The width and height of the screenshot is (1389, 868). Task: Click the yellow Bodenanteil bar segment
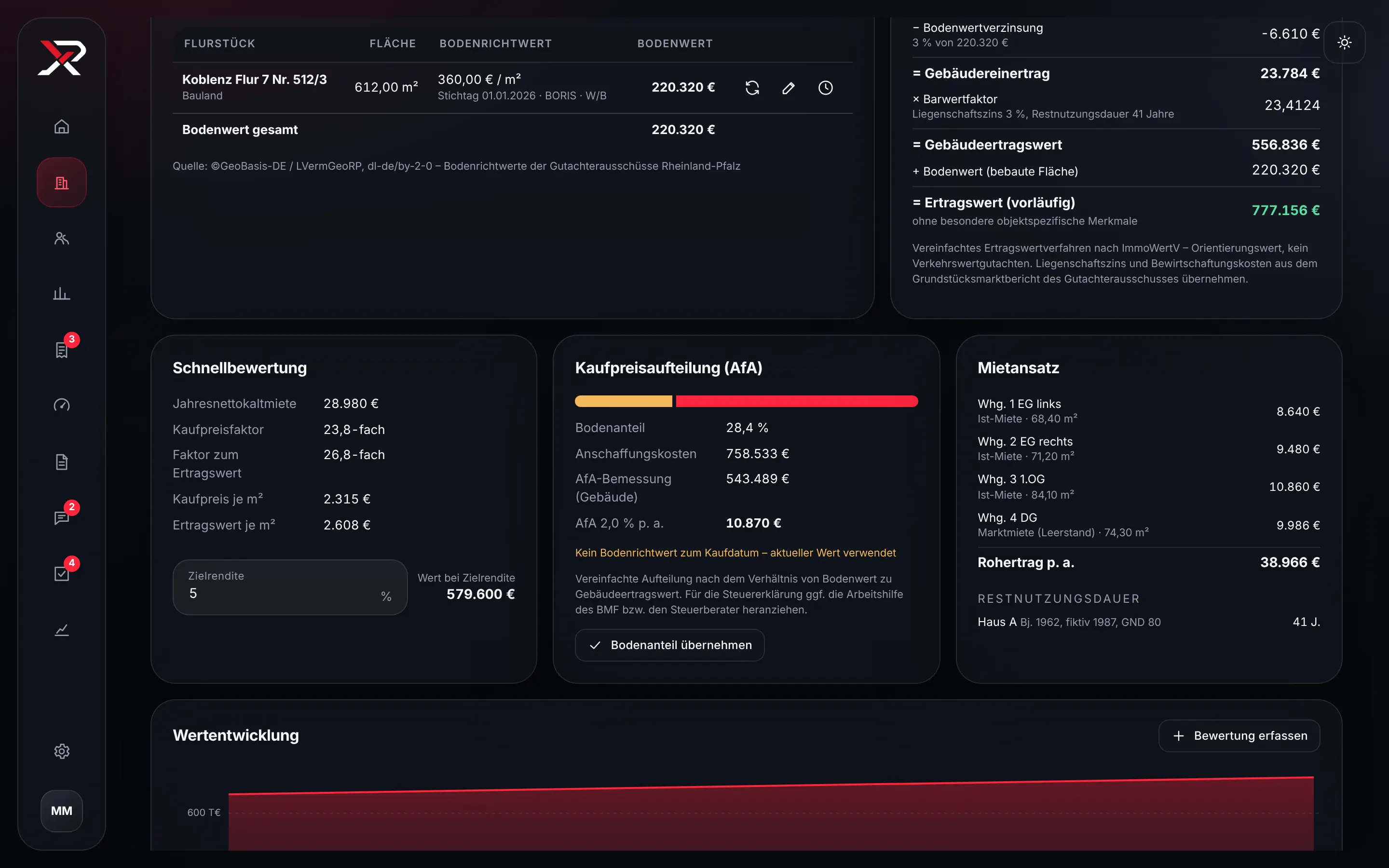click(623, 401)
